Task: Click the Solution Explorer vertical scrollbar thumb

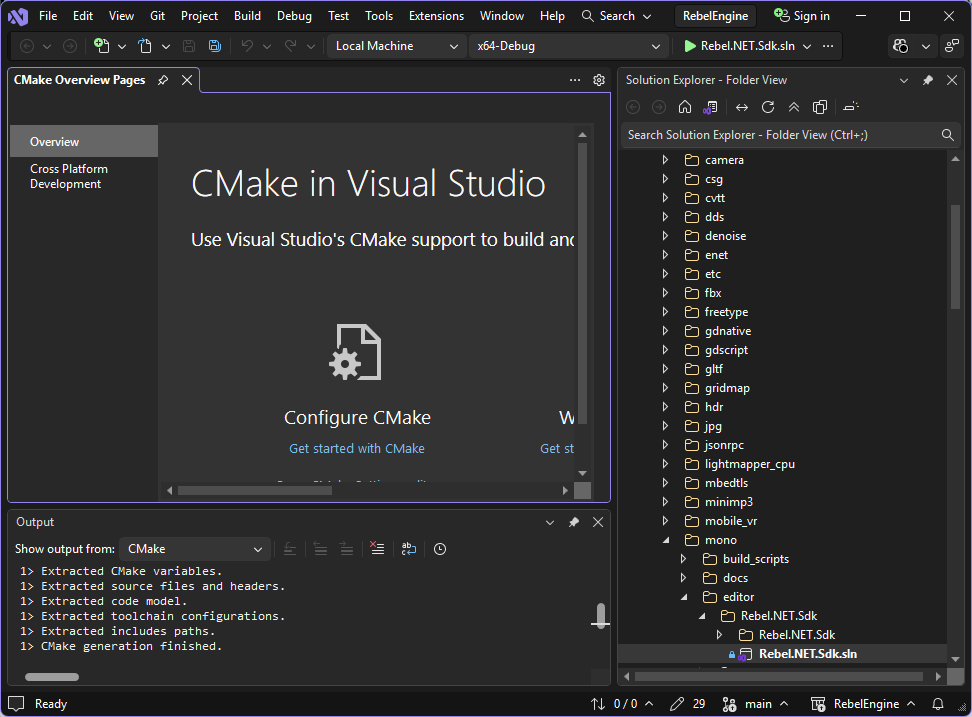Action: point(955,256)
